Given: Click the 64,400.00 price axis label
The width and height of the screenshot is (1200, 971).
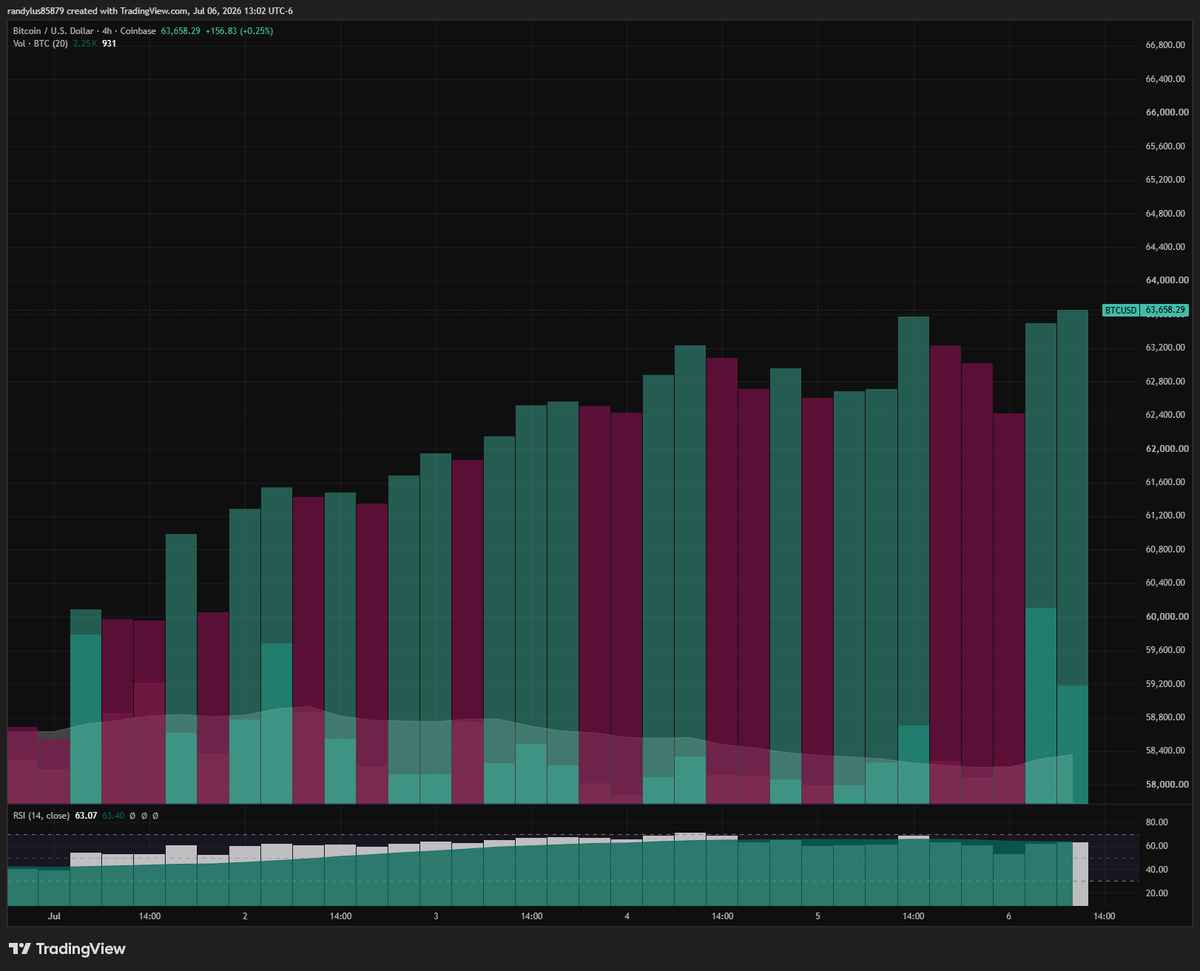Looking at the screenshot, I should 1165,247.
